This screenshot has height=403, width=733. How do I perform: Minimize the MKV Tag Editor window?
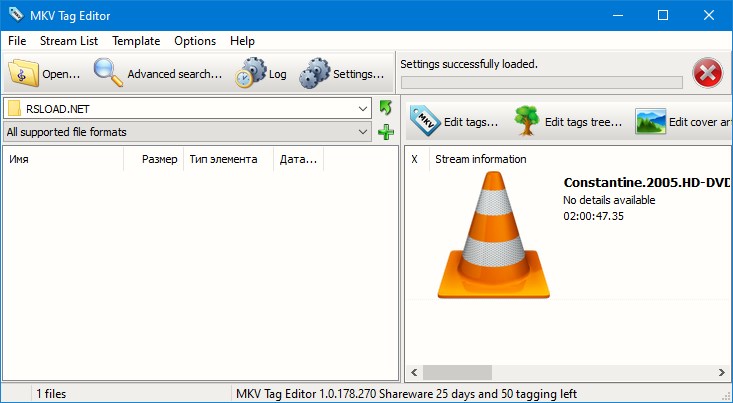pos(618,15)
